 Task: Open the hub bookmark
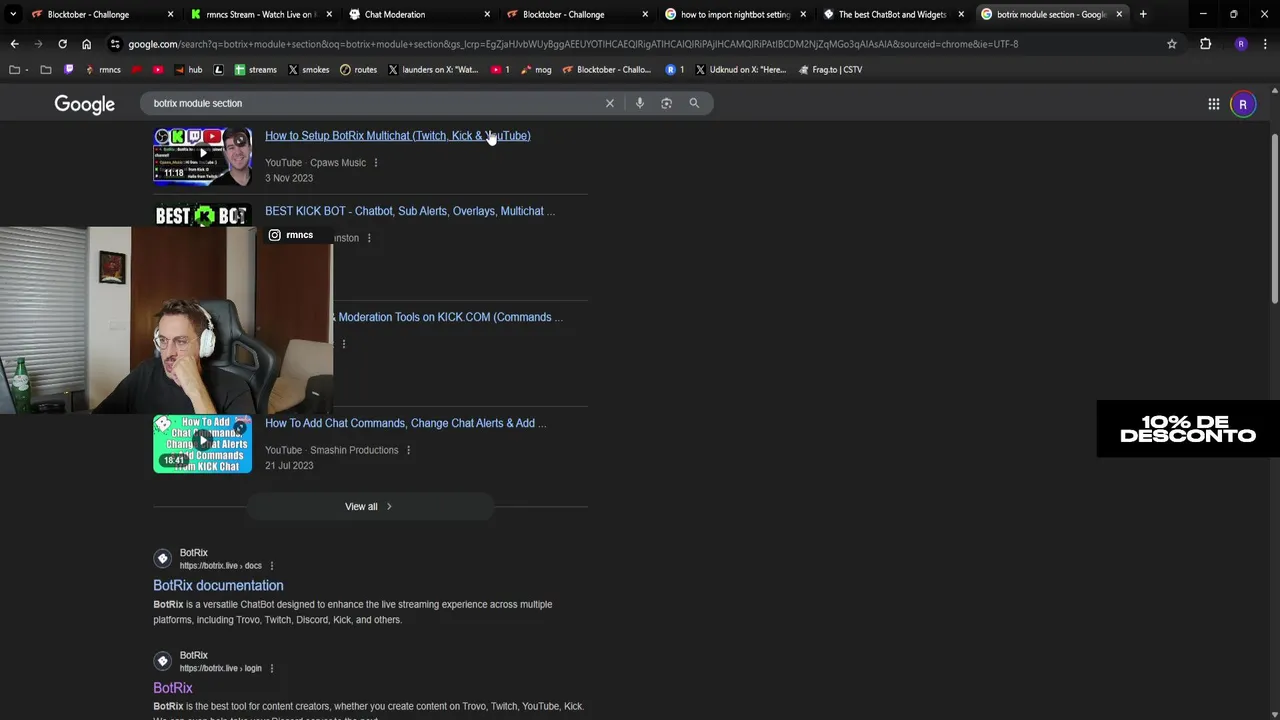click(188, 70)
